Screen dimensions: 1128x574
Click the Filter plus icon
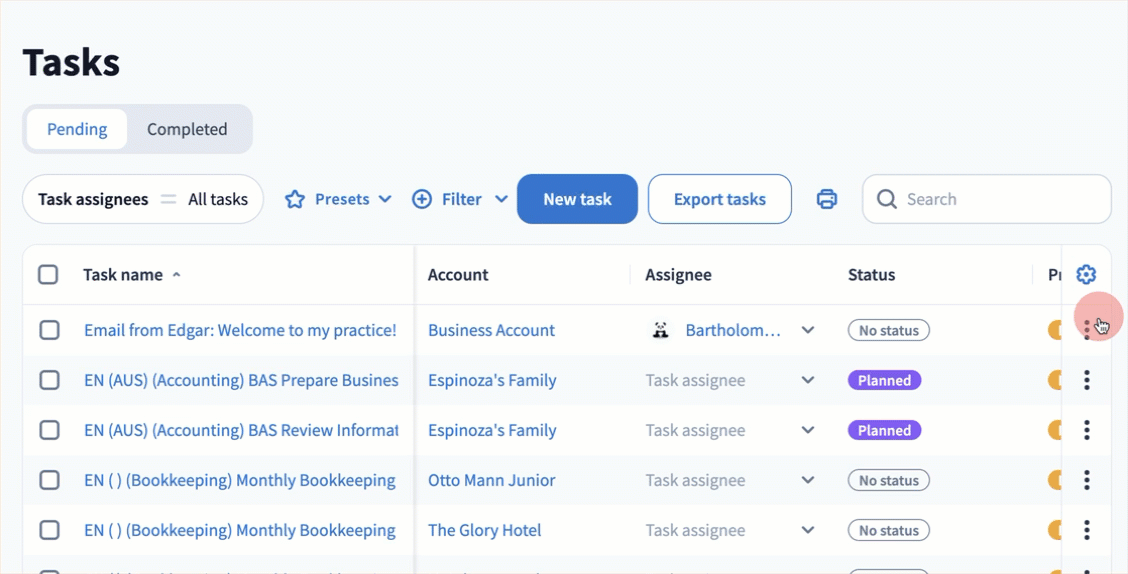pyautogui.click(x=422, y=199)
